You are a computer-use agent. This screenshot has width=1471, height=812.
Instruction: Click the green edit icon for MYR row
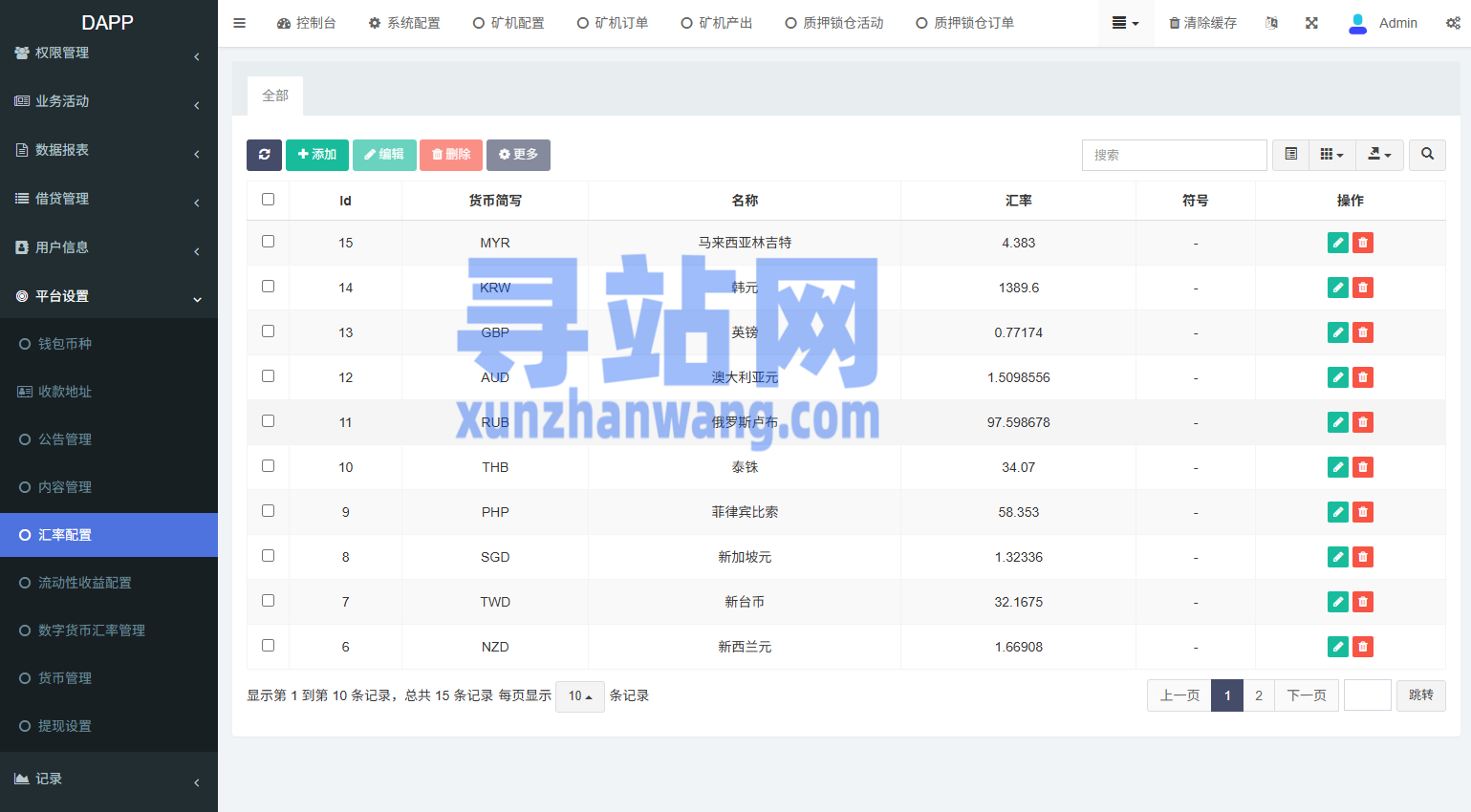point(1338,243)
